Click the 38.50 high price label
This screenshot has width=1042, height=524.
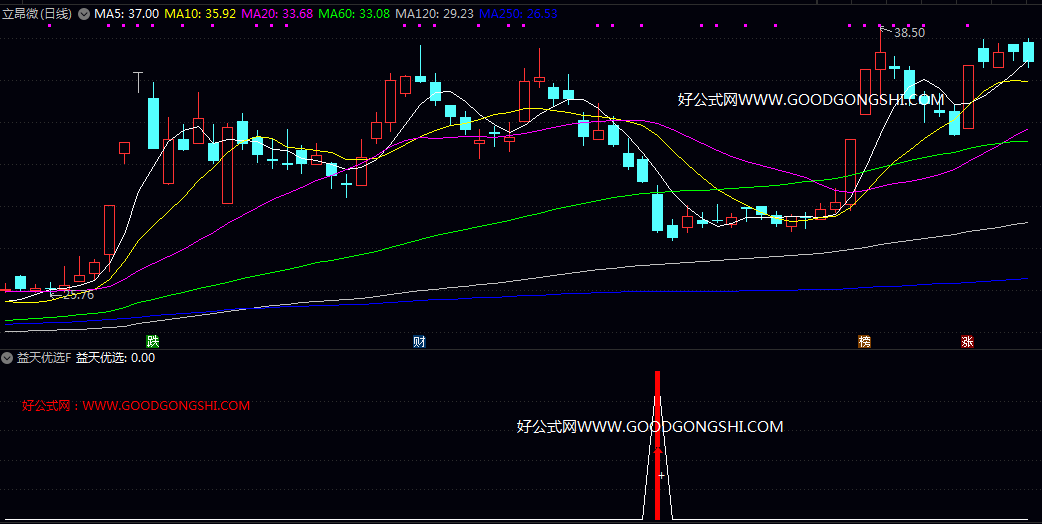point(909,33)
